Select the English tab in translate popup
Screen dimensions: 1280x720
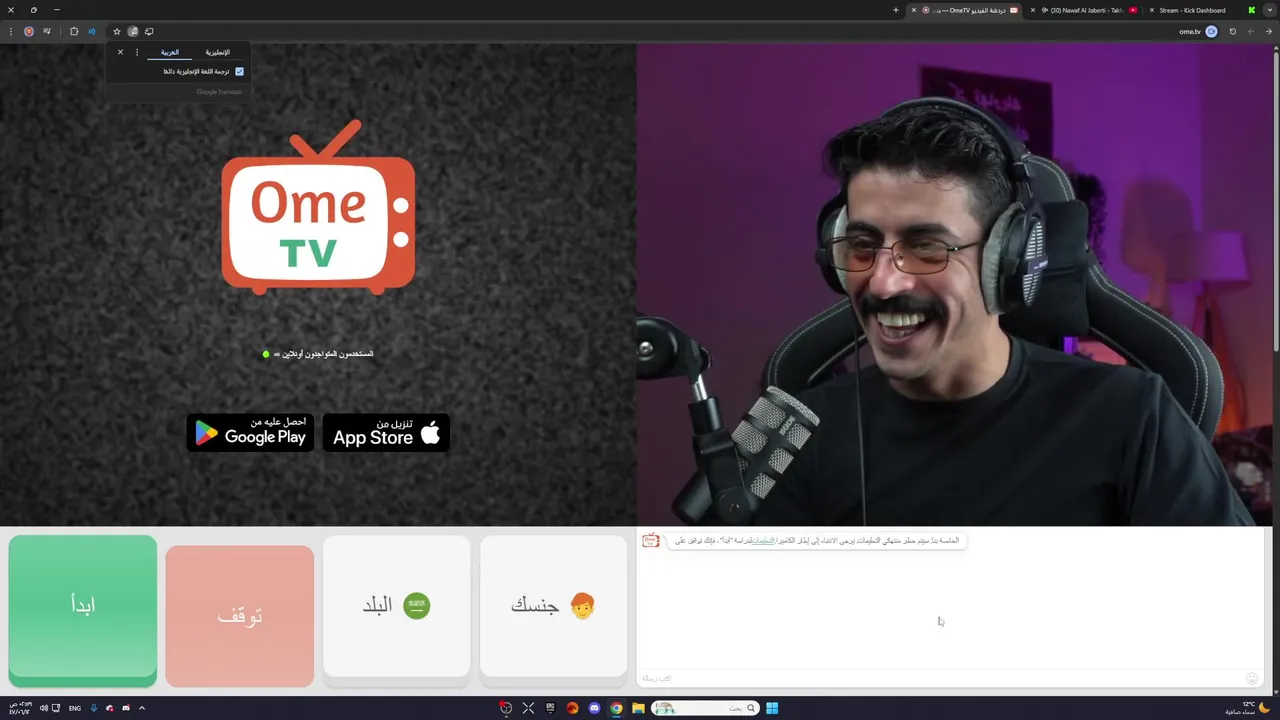tap(218, 52)
